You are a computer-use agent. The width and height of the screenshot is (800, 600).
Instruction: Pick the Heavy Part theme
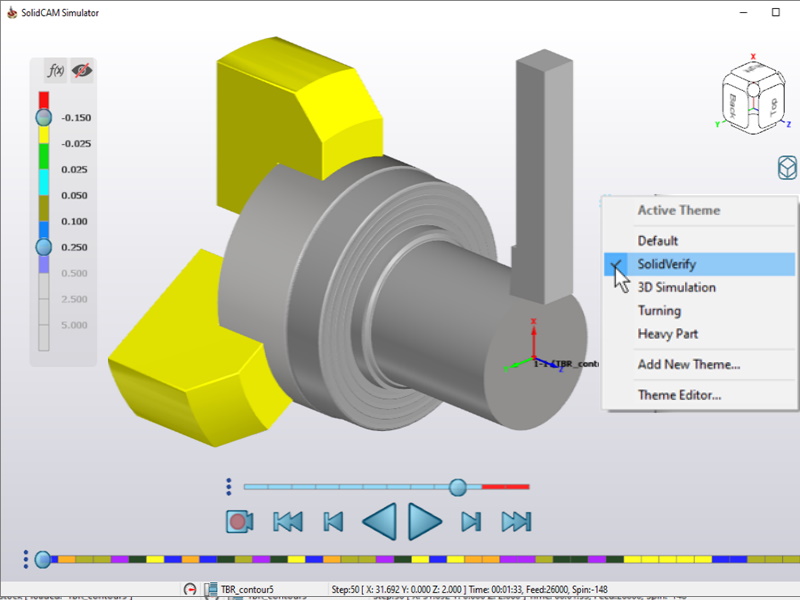(x=667, y=334)
